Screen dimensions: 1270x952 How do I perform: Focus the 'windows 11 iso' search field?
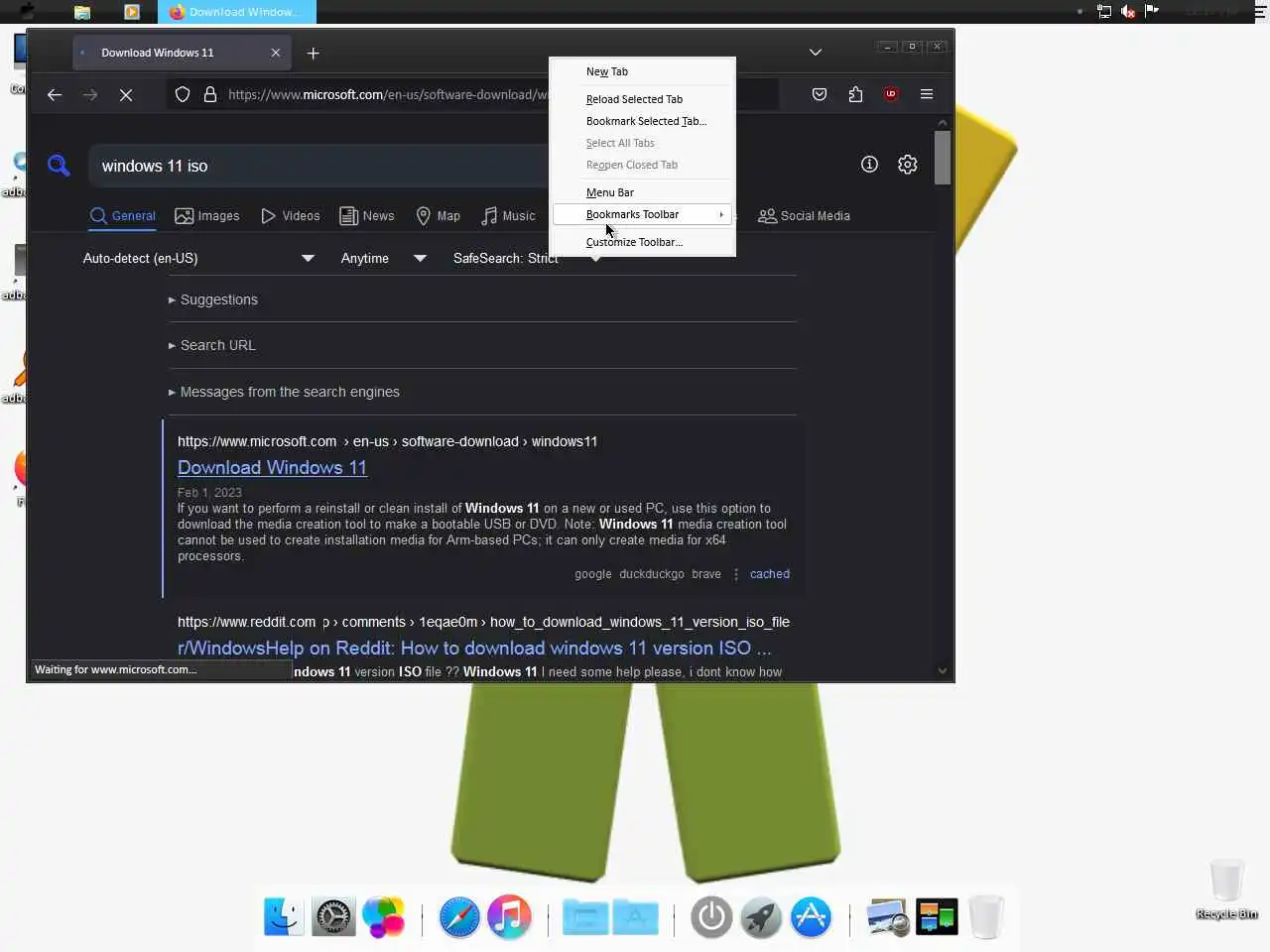pyautogui.click(x=317, y=166)
